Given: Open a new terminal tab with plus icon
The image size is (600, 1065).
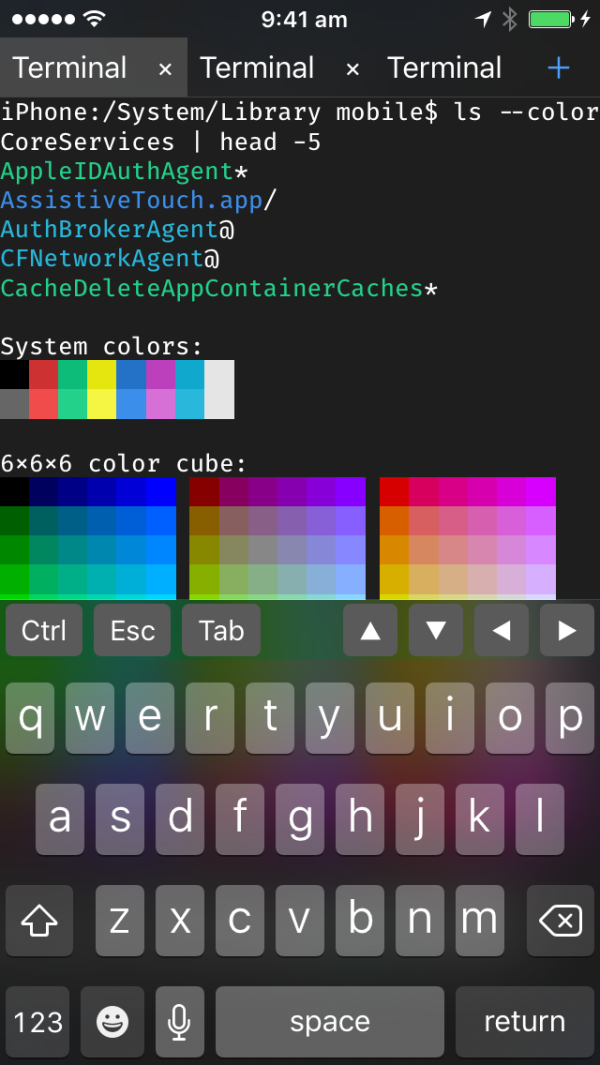Looking at the screenshot, I should [x=558, y=68].
